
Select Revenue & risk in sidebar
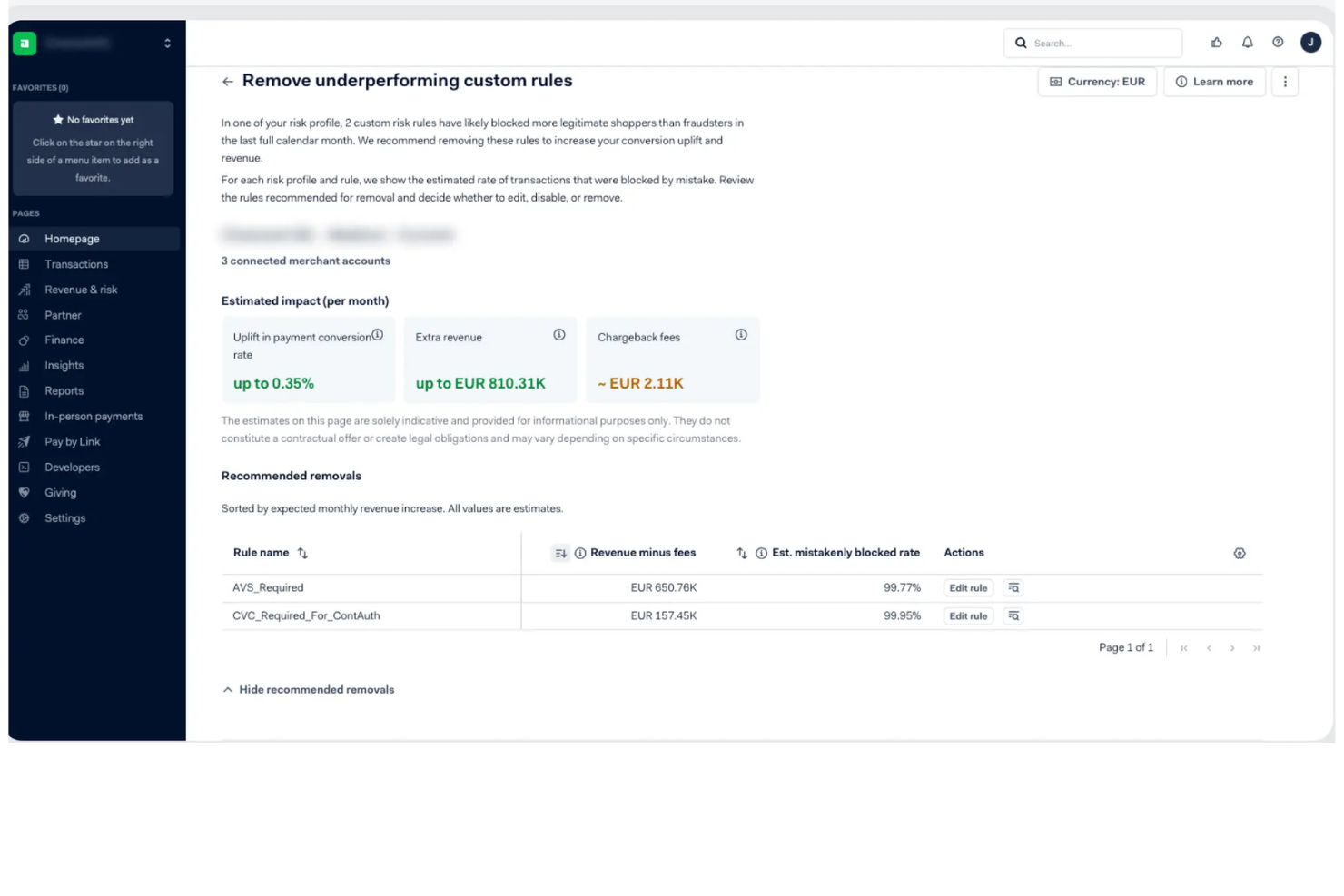[81, 289]
